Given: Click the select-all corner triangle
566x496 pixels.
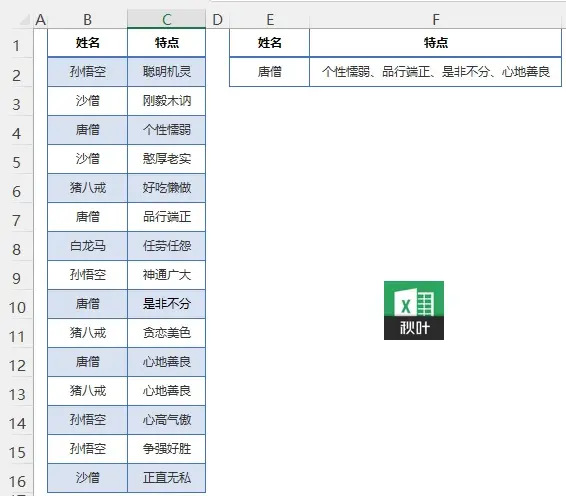Looking at the screenshot, I should pos(24,20).
